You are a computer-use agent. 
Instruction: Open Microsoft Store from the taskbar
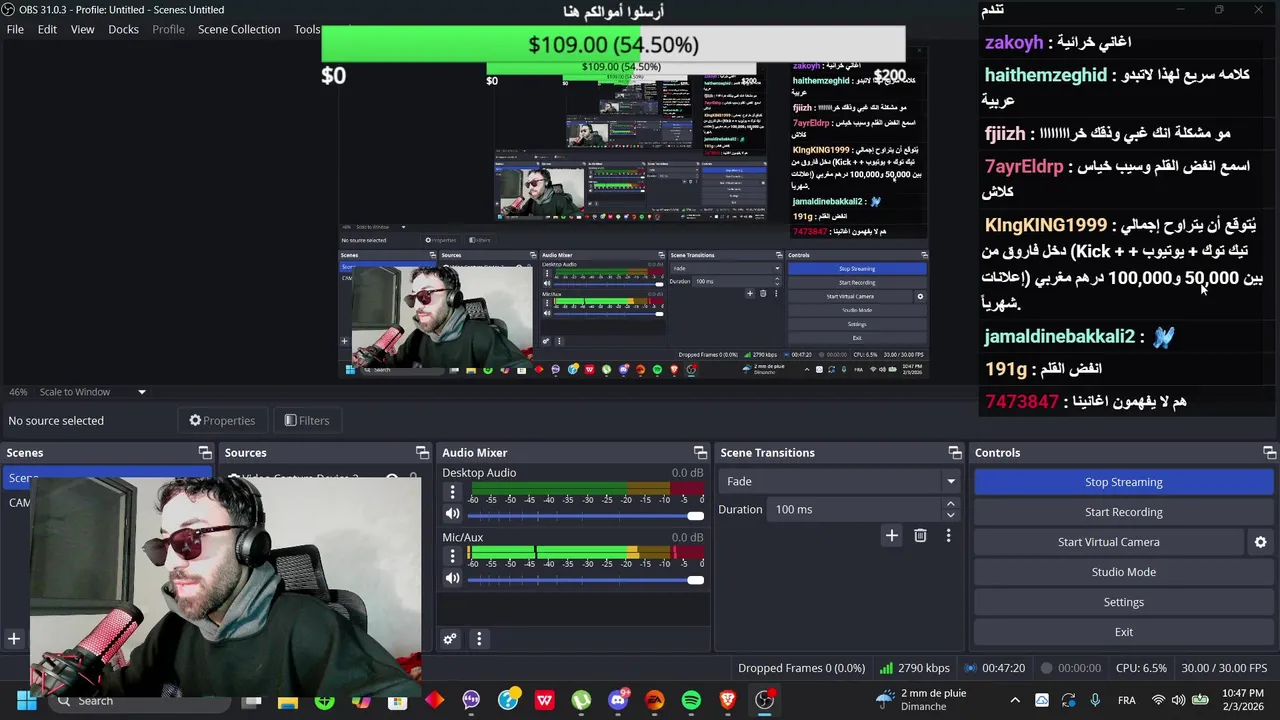[398, 701]
